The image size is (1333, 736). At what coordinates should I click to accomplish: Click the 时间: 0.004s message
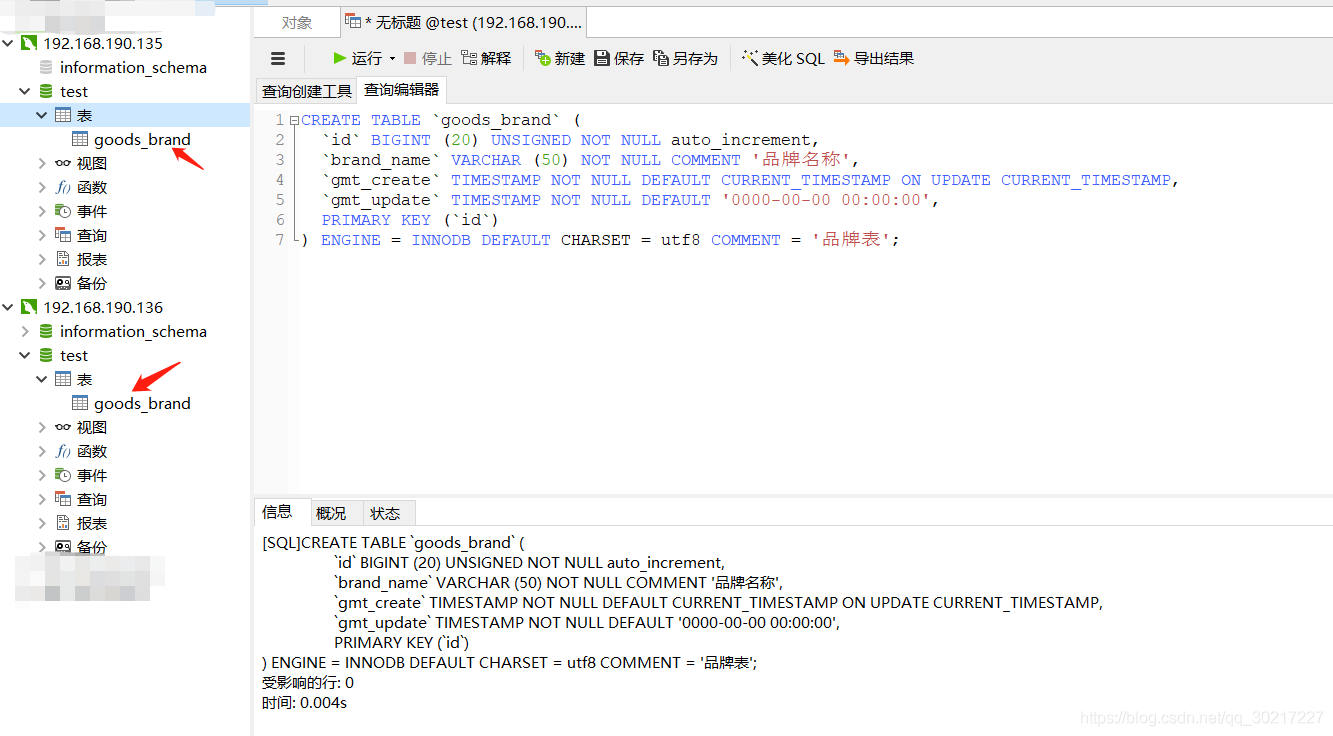(x=305, y=703)
